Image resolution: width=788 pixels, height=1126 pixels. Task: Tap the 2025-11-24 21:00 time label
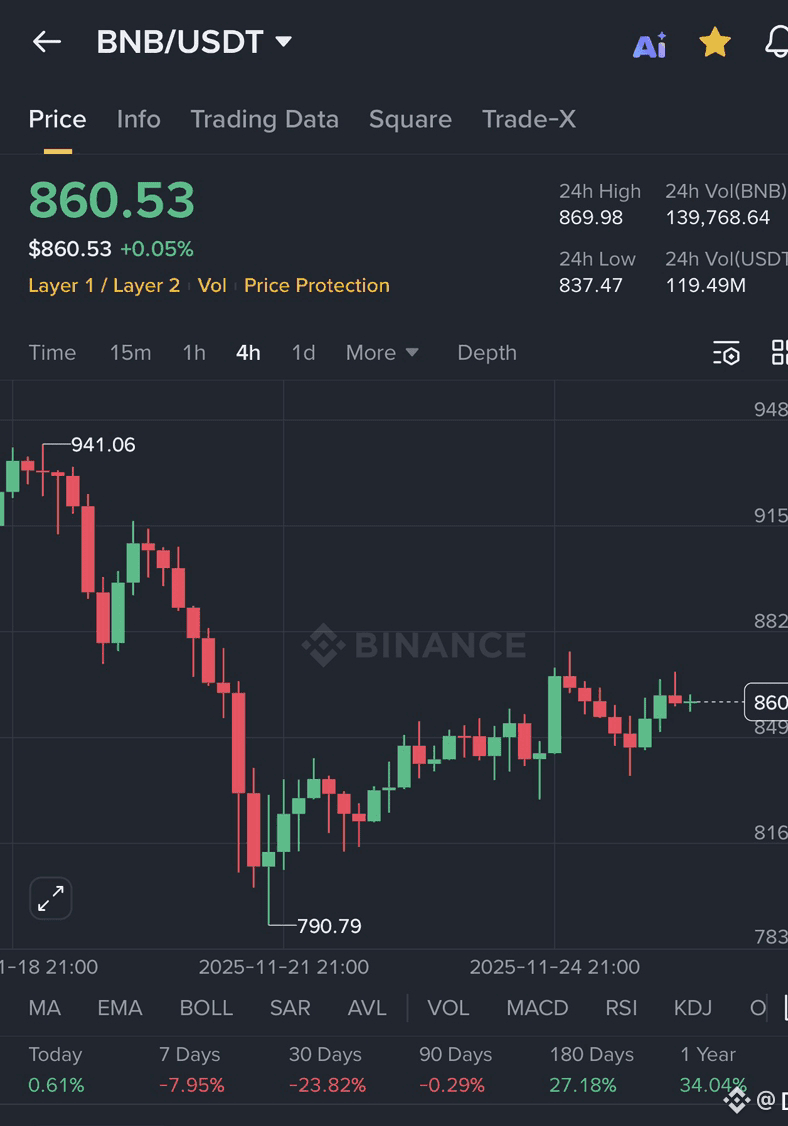[x=555, y=967]
